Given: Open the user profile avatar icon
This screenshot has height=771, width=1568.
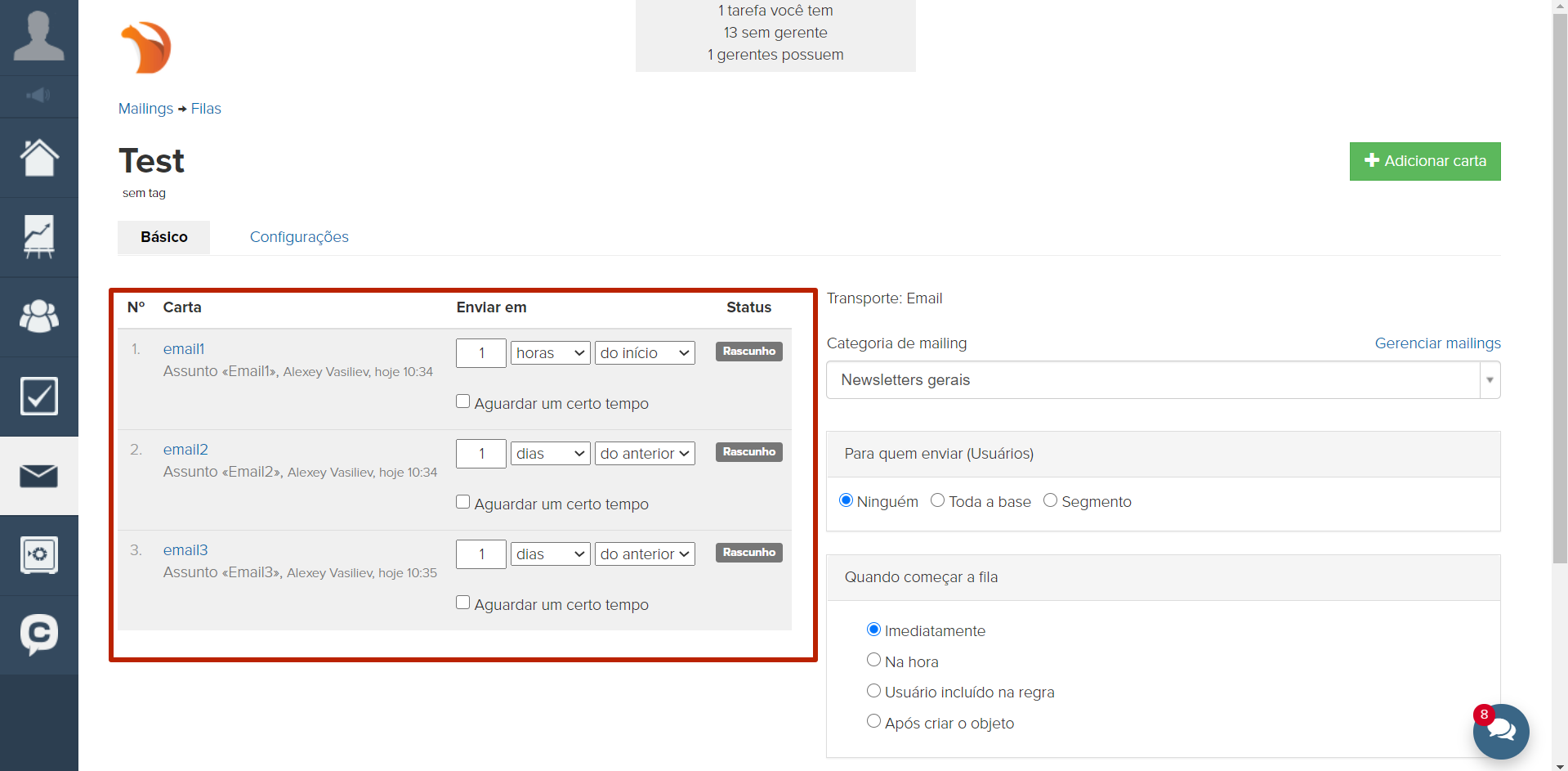Looking at the screenshot, I should pos(38,37).
